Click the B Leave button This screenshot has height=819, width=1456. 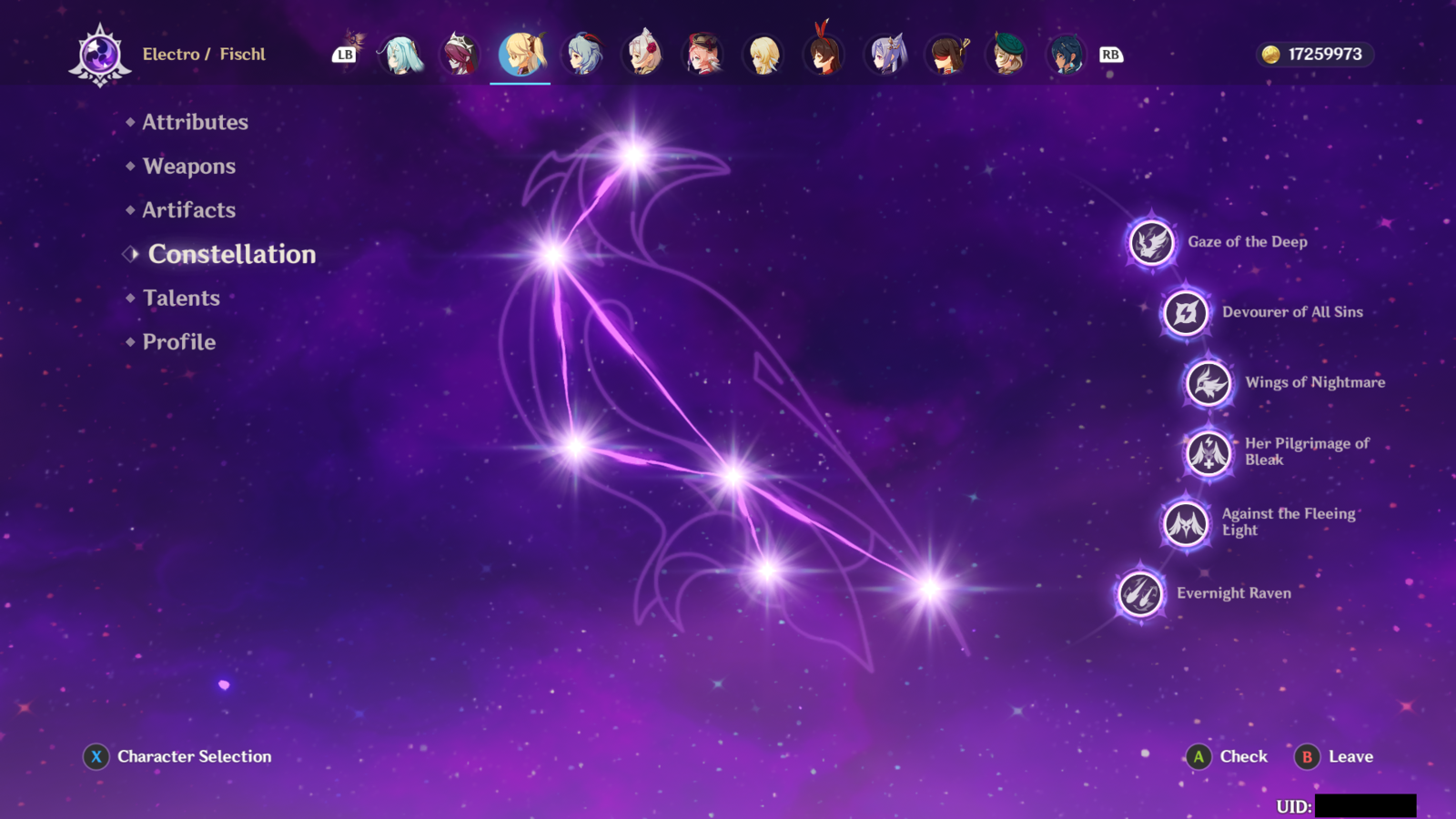click(x=1334, y=757)
